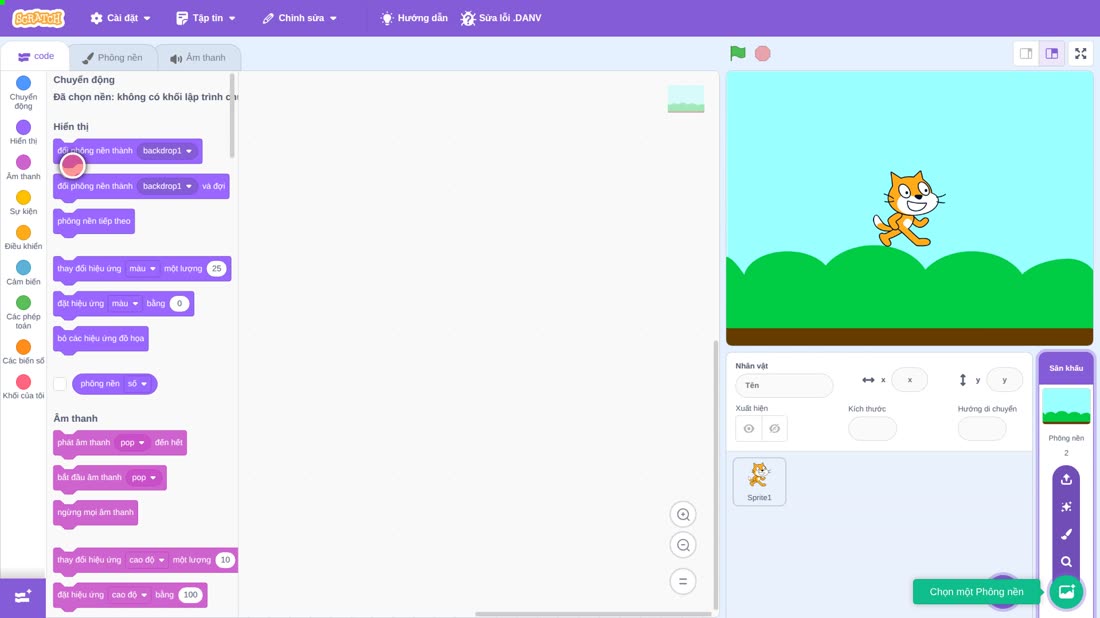Expand the màu dropdown in đặt hiệu ứng block
The height and width of the screenshot is (618, 1100).
(125, 304)
